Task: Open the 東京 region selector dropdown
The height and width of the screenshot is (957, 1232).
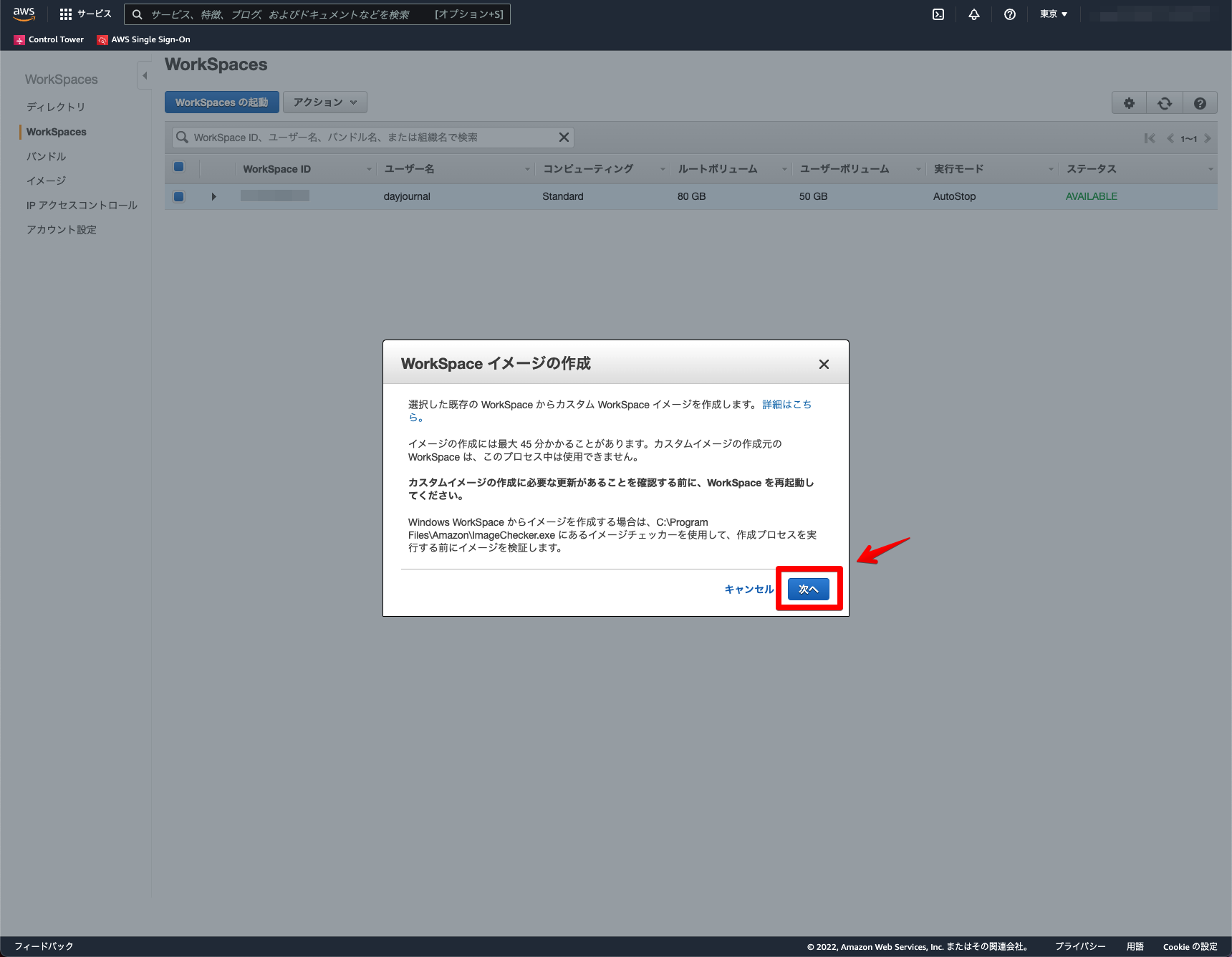Action: 1052,14
